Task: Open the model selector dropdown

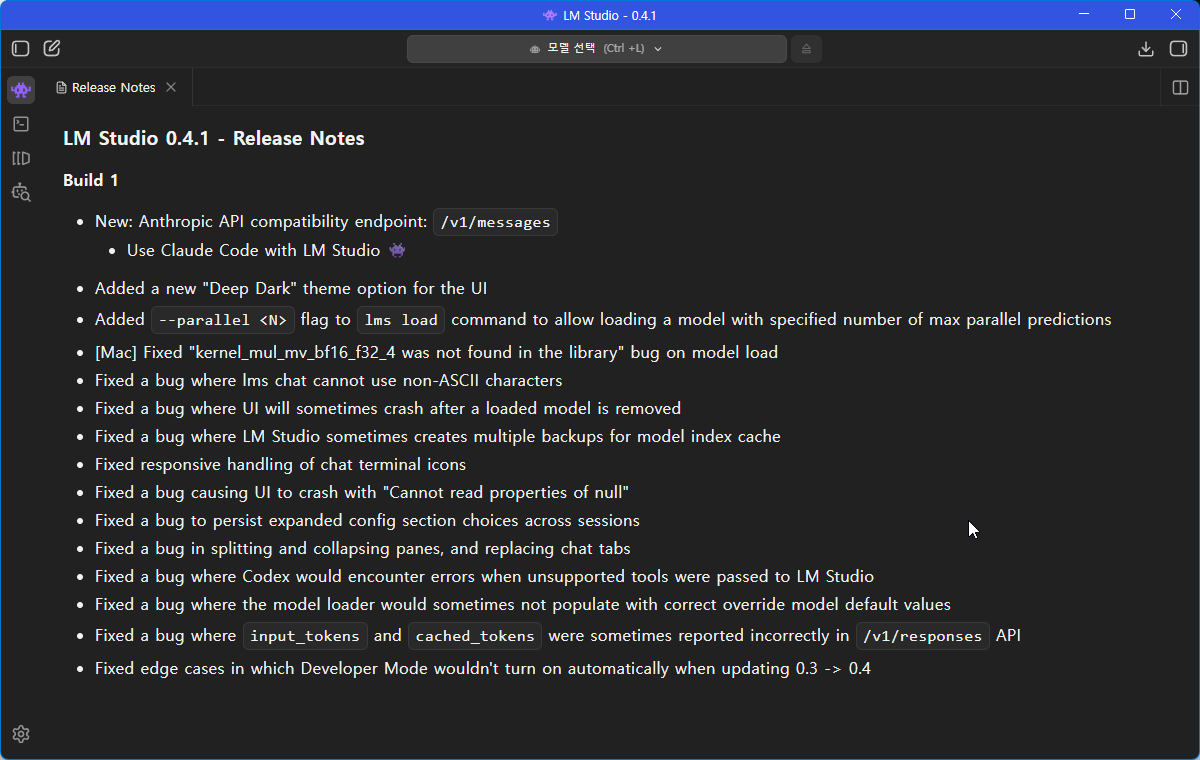Action: (x=597, y=48)
